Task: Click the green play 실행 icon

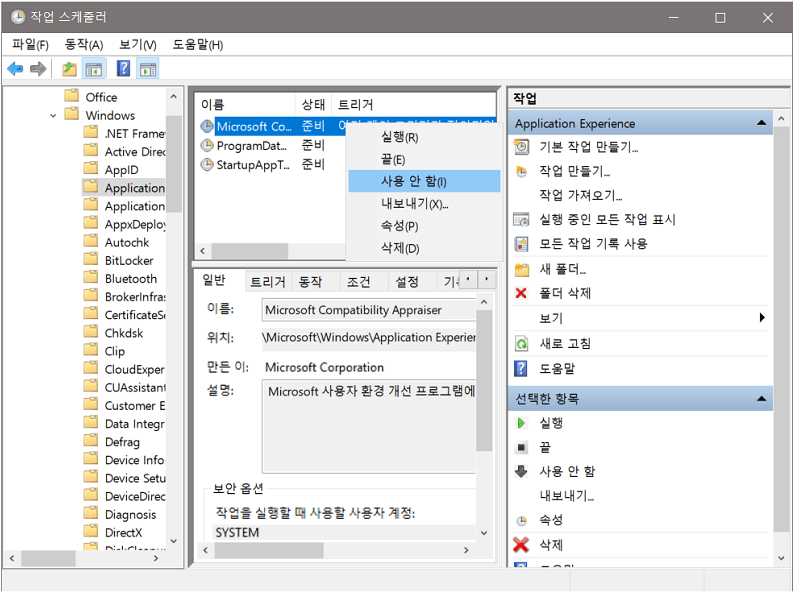Action: click(521, 423)
